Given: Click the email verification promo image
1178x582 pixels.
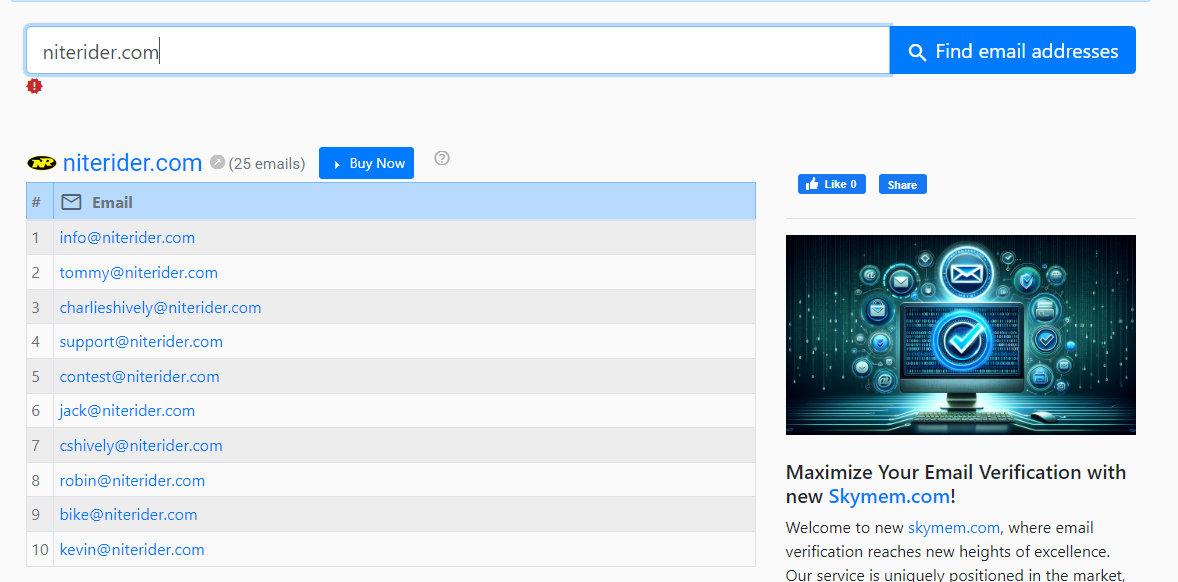Looking at the screenshot, I should (960, 335).
